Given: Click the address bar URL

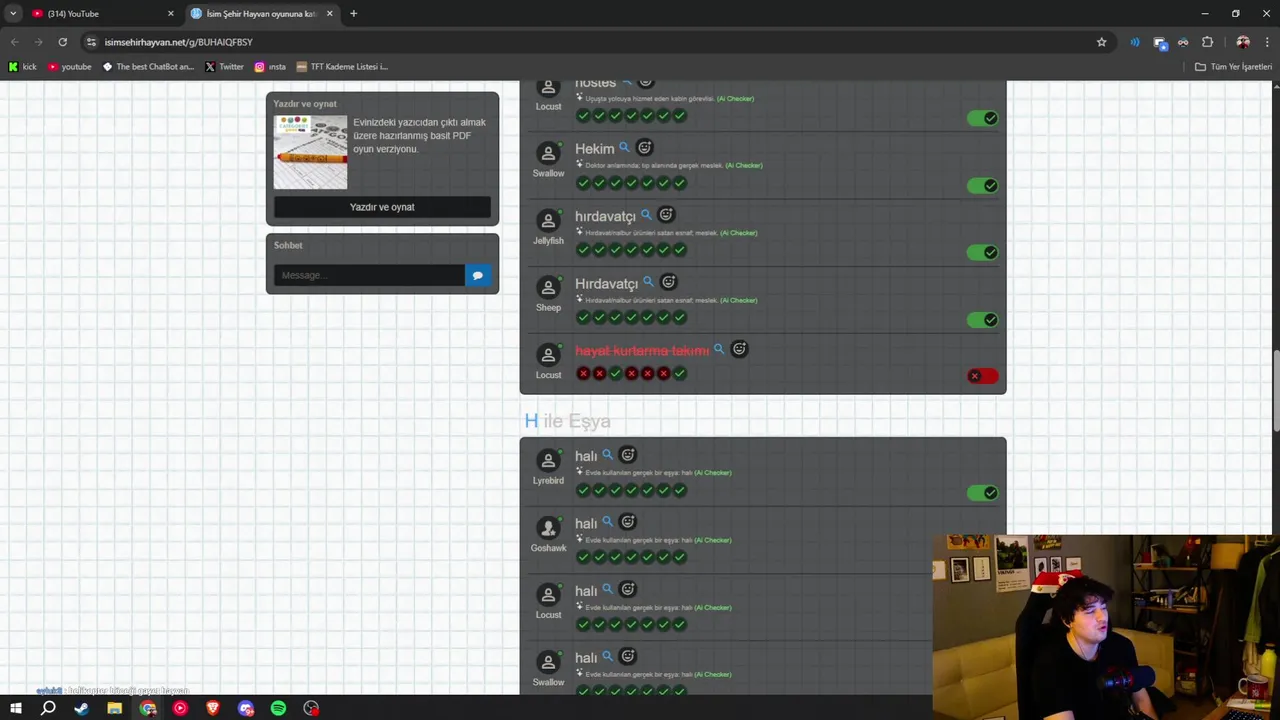Looking at the screenshot, I should [x=179, y=42].
